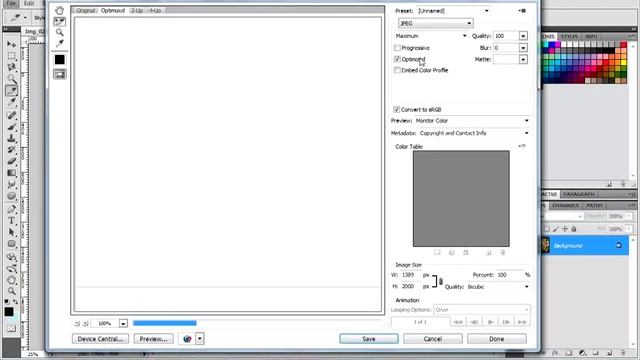The height and width of the screenshot is (360, 640).
Task: Switch to the Optimized tab
Action: pyautogui.click(x=113, y=11)
